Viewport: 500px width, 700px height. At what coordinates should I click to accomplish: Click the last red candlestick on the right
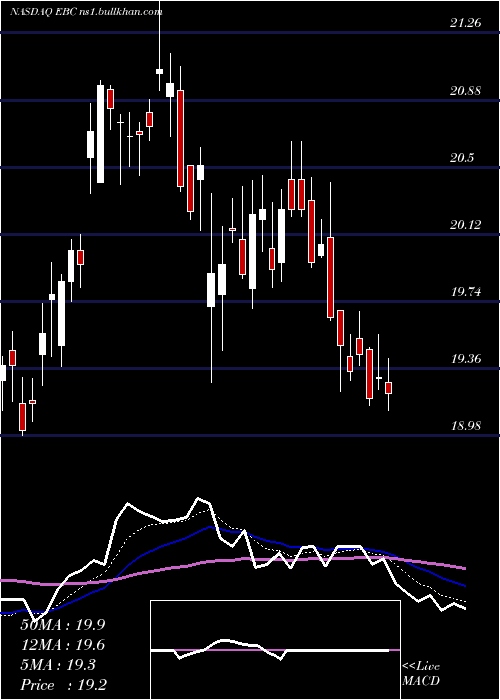point(388,388)
